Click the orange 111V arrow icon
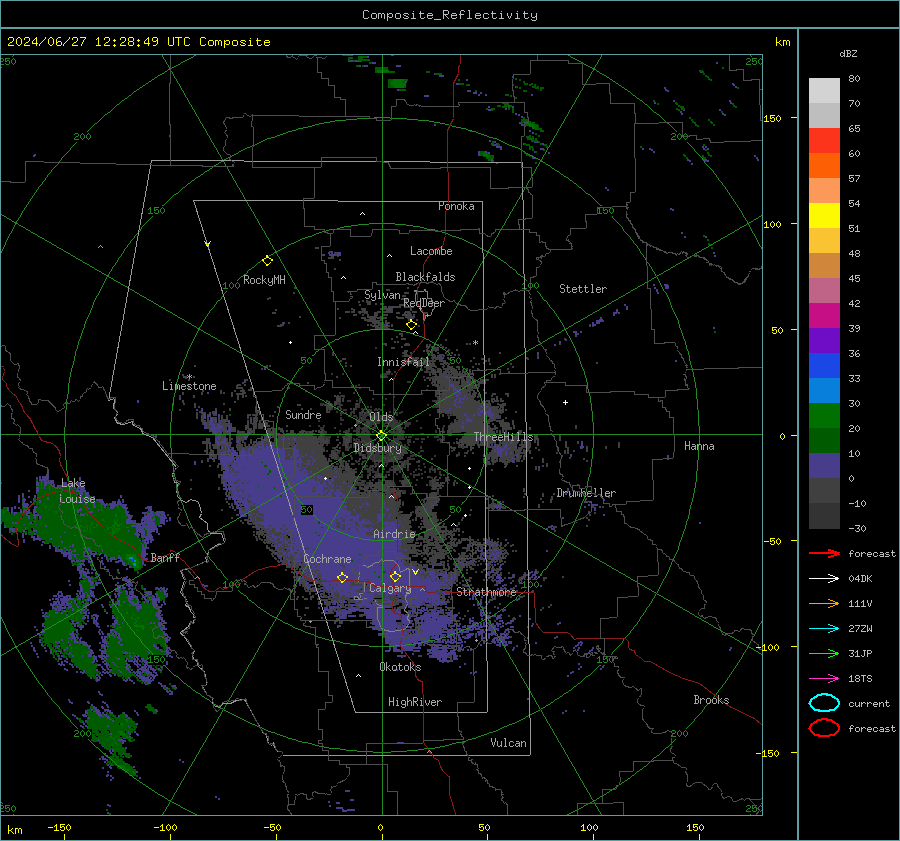 824,603
